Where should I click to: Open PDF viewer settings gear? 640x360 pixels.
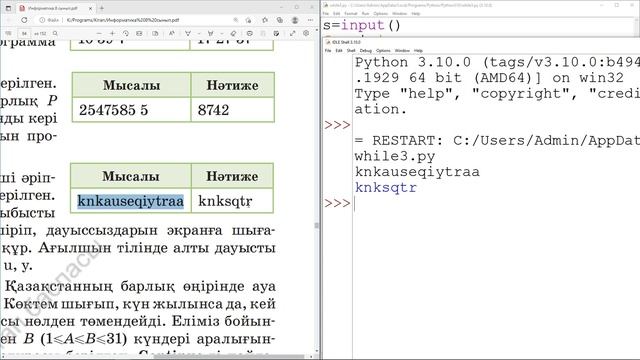point(306,33)
